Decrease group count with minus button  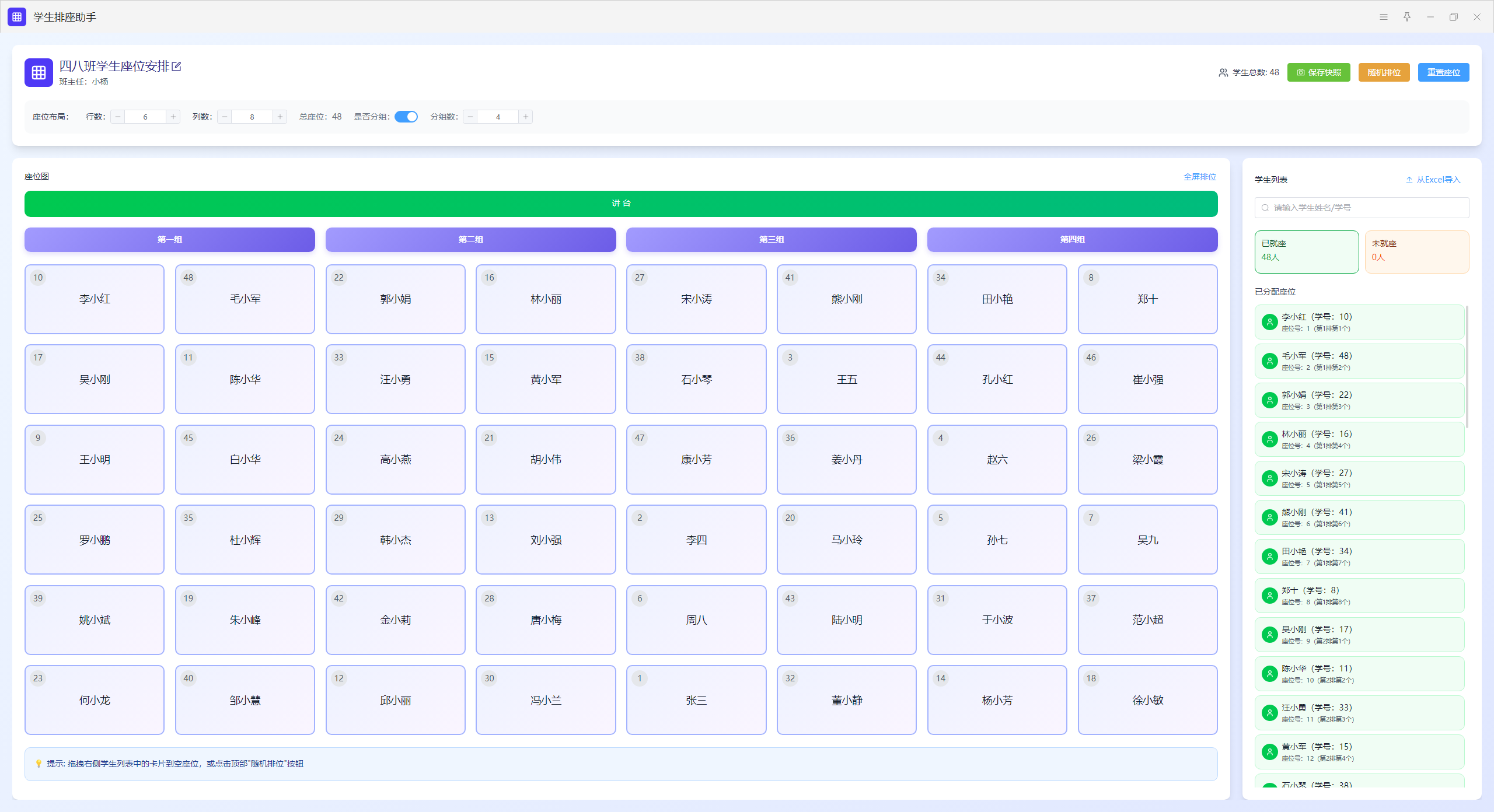tap(470, 117)
